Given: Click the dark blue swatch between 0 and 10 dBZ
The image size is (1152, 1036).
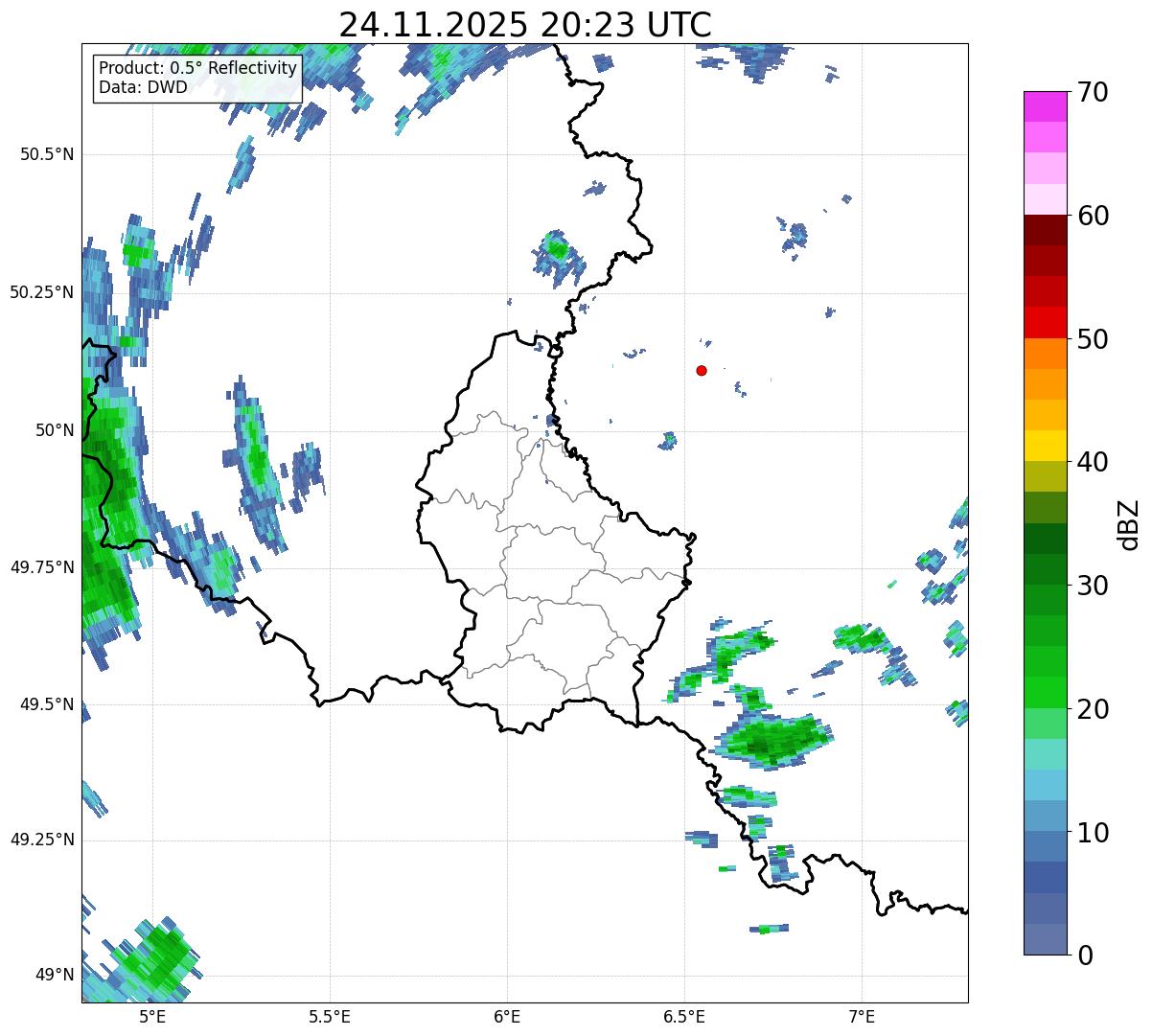Looking at the screenshot, I should (x=1046, y=878).
